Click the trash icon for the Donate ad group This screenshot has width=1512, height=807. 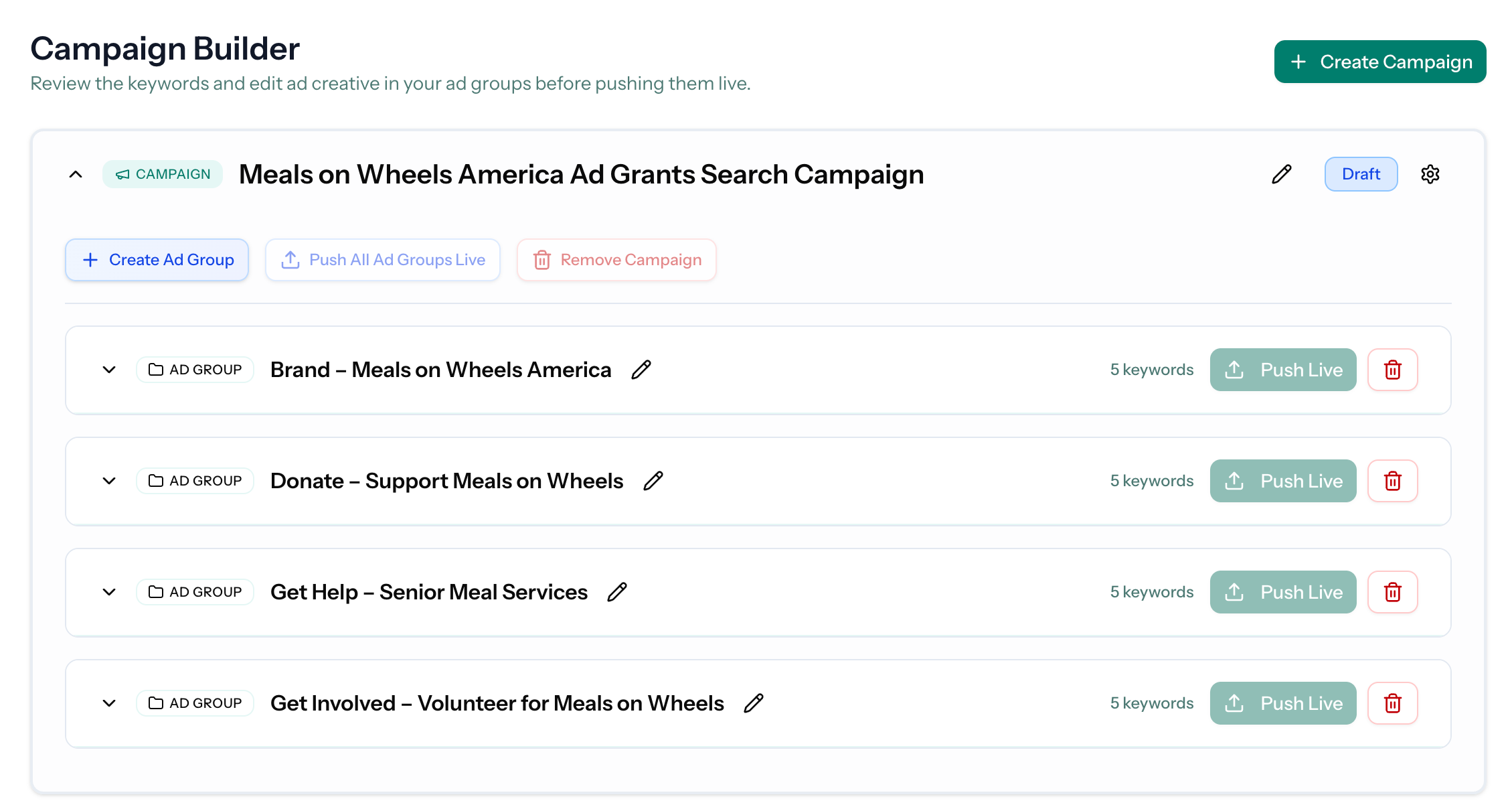pyautogui.click(x=1393, y=480)
